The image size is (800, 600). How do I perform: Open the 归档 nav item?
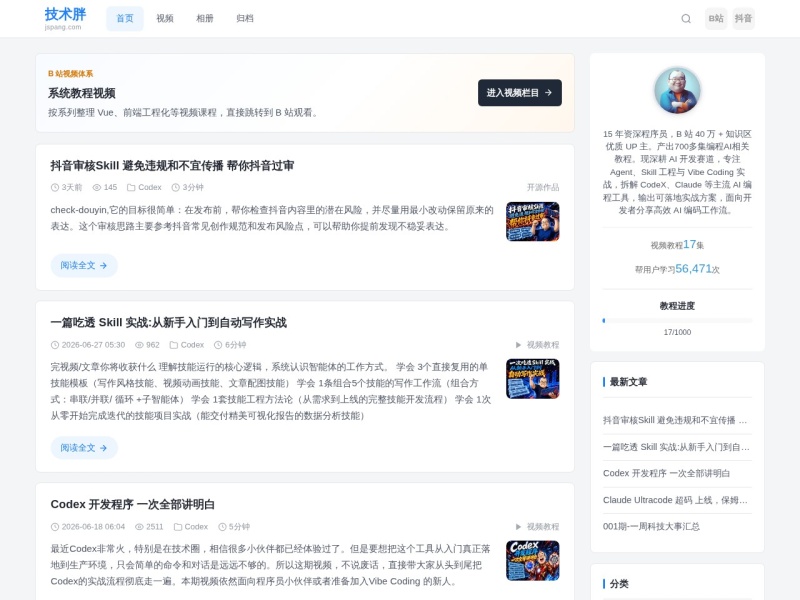pyautogui.click(x=244, y=18)
